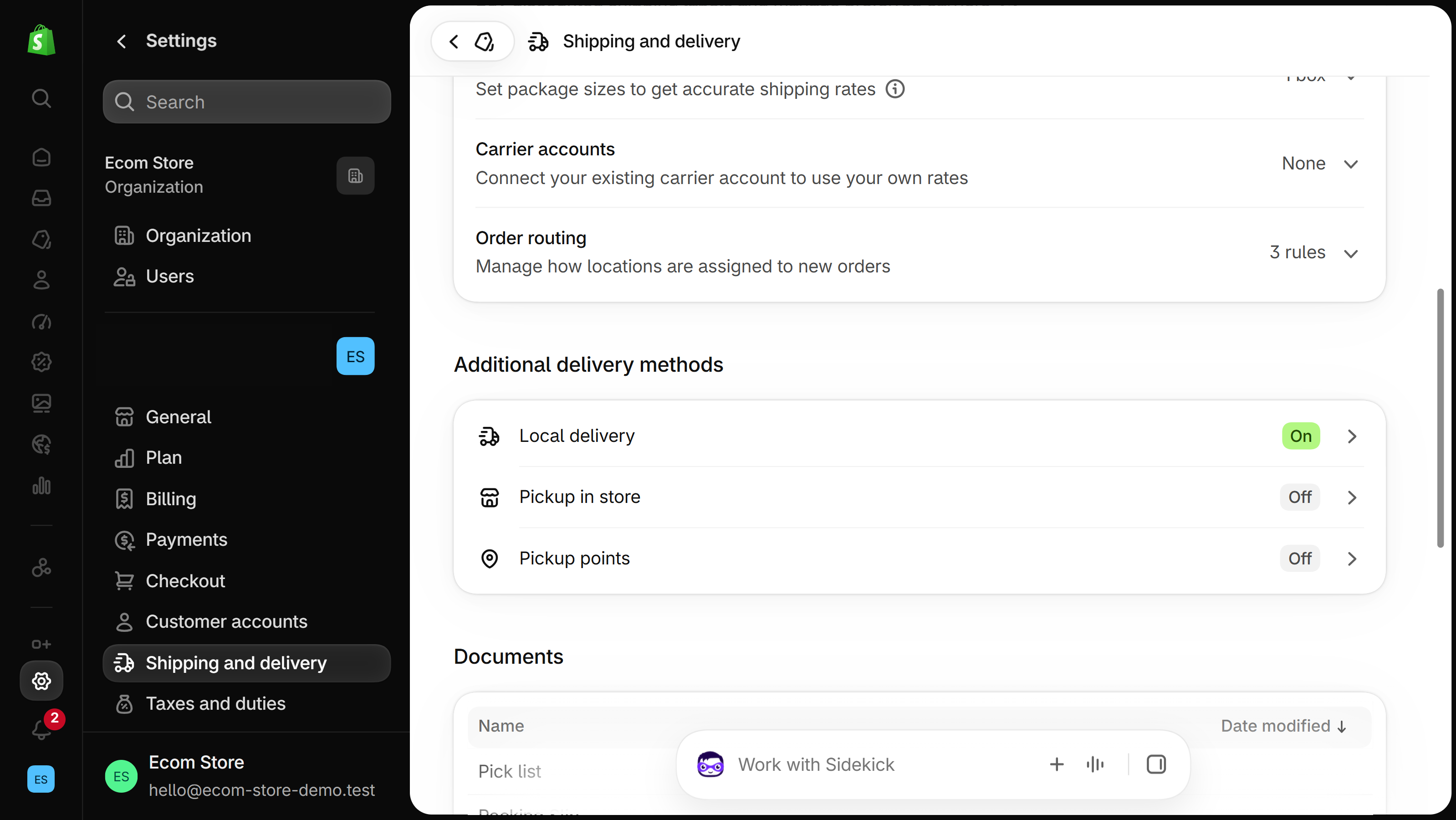Open Users link in settings sidebar
Screen dimensions: 1456x820
[246, 277]
